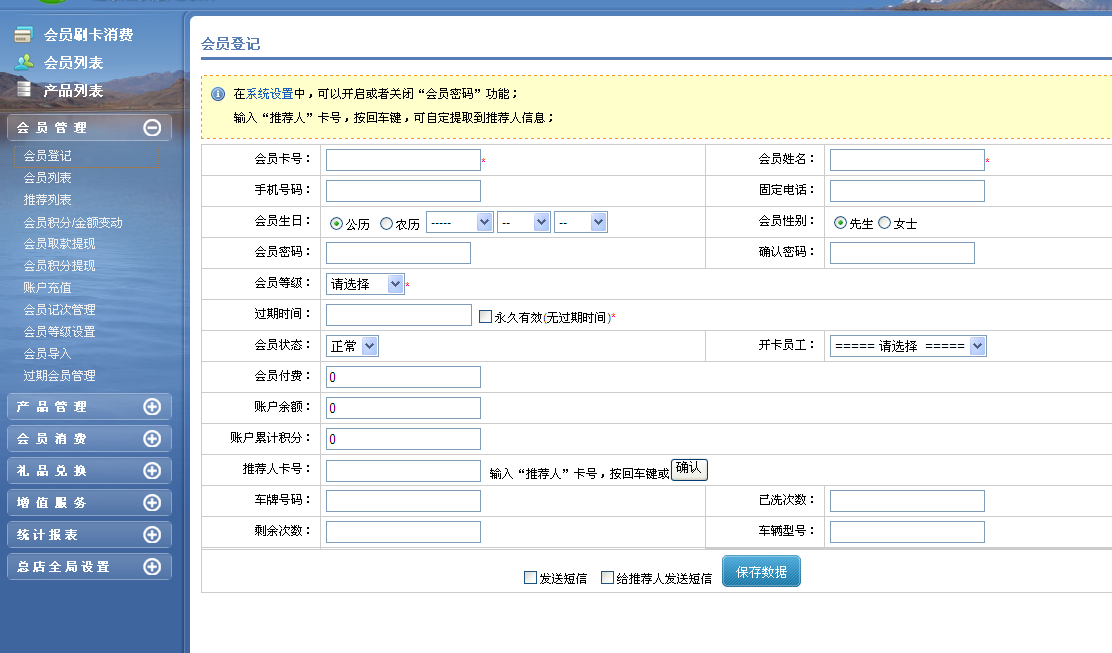Select 女士 gender radio button
1112x653 pixels.
884,223
